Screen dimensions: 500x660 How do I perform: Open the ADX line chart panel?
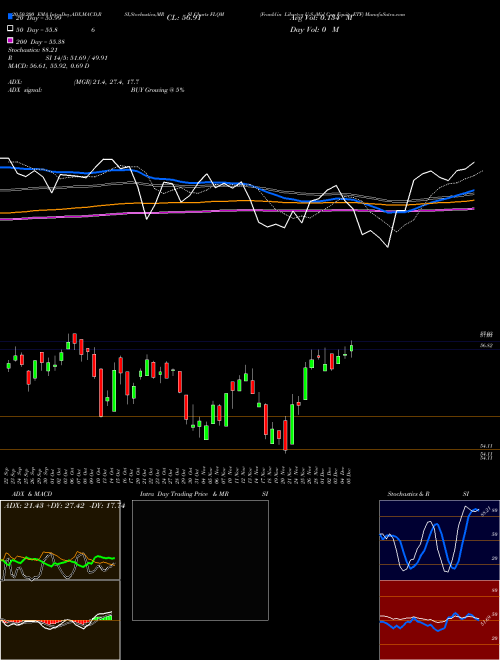tap(60, 540)
